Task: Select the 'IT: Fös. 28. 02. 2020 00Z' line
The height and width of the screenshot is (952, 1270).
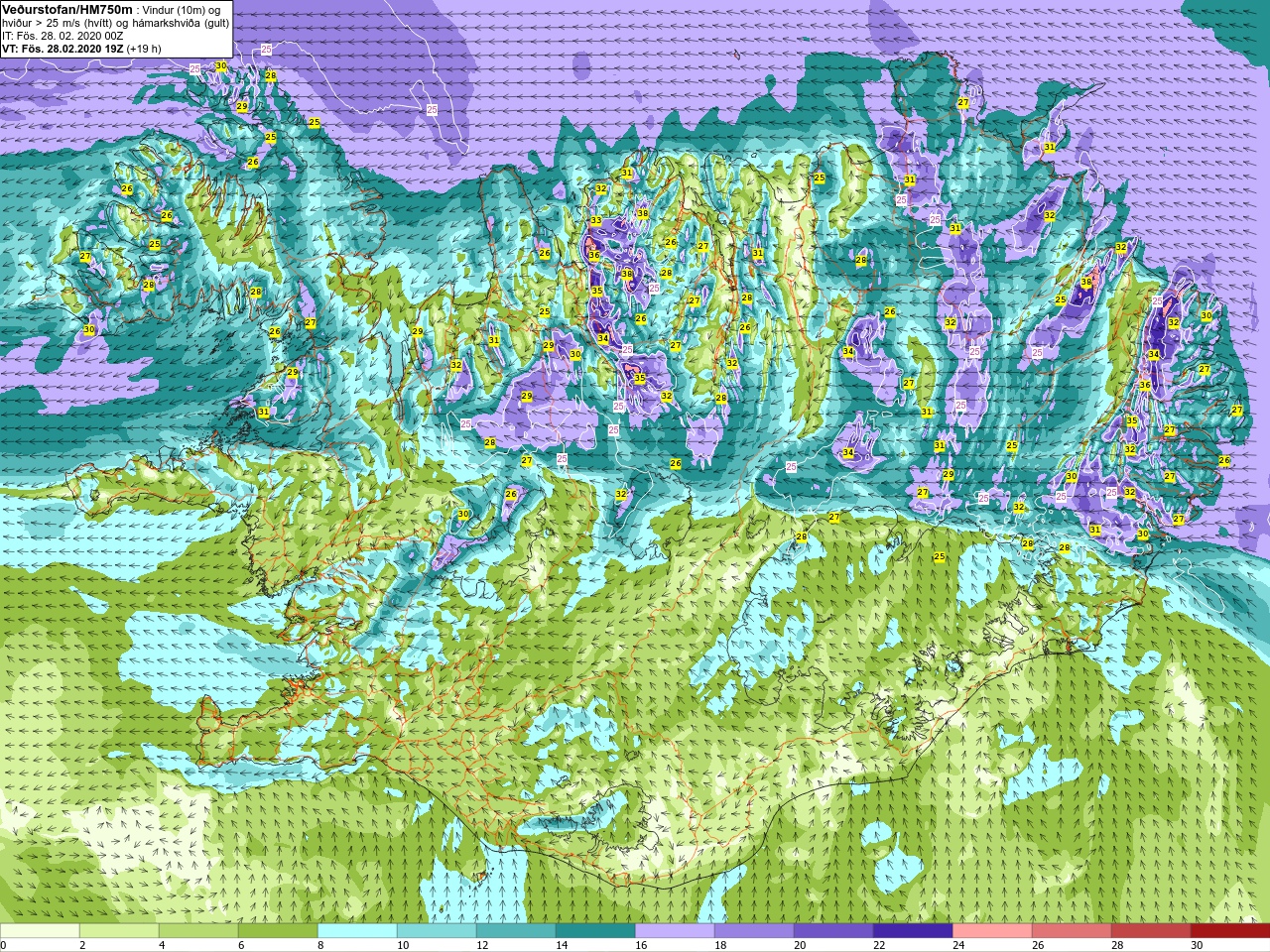Action: tap(63, 36)
